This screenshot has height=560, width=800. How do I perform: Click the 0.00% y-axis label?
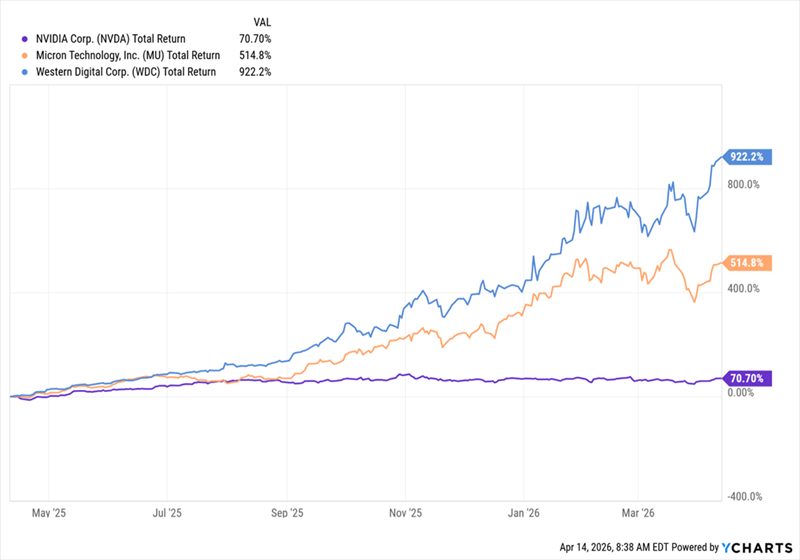[743, 393]
